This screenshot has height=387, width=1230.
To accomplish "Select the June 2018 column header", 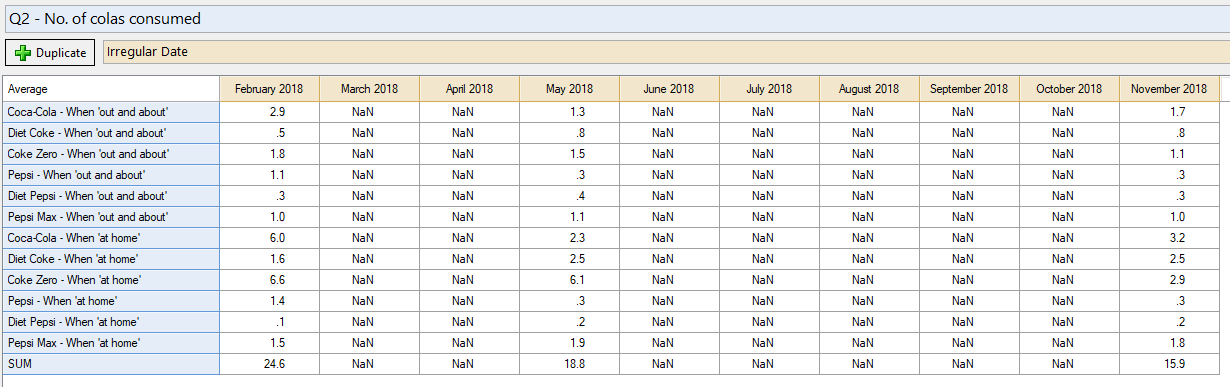I will [x=669, y=89].
